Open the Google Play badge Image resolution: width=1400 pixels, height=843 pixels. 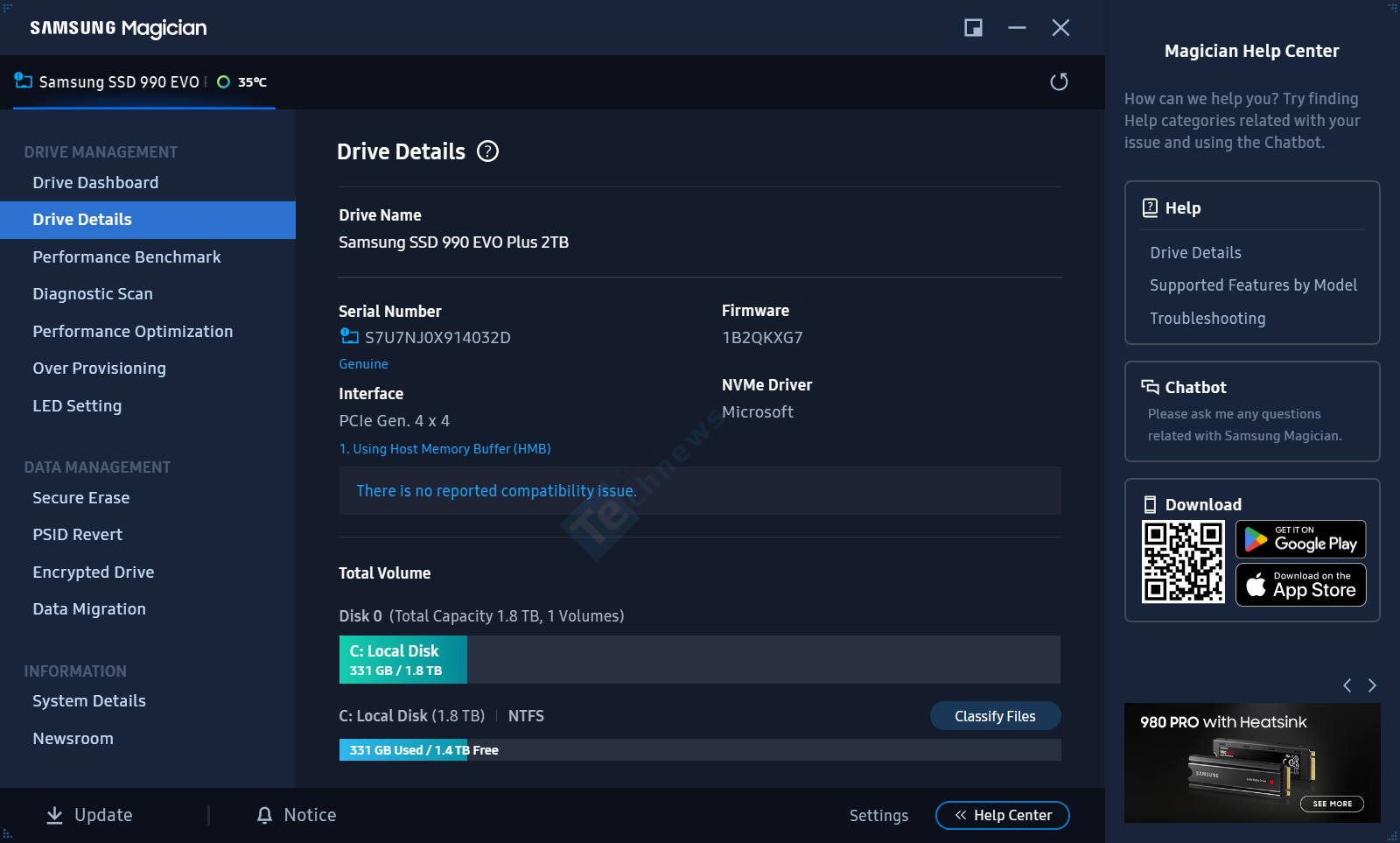coord(1300,539)
